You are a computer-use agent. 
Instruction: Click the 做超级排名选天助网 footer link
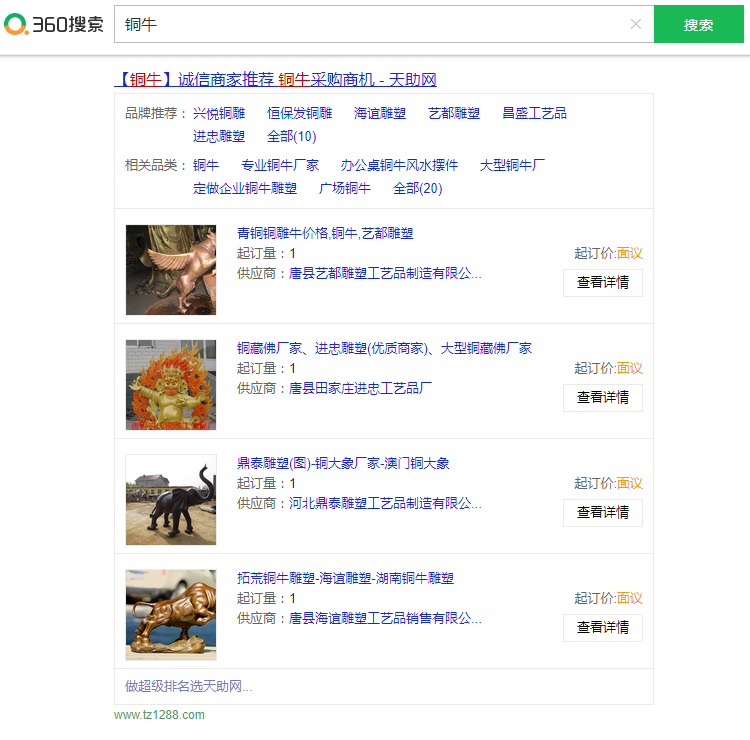point(188,686)
